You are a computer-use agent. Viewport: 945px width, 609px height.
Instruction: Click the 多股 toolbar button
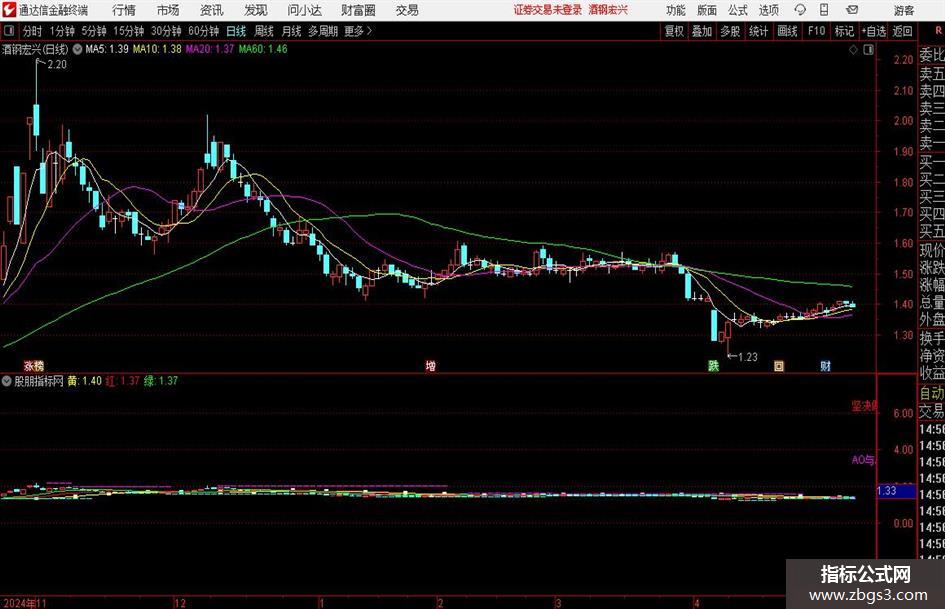[730, 31]
